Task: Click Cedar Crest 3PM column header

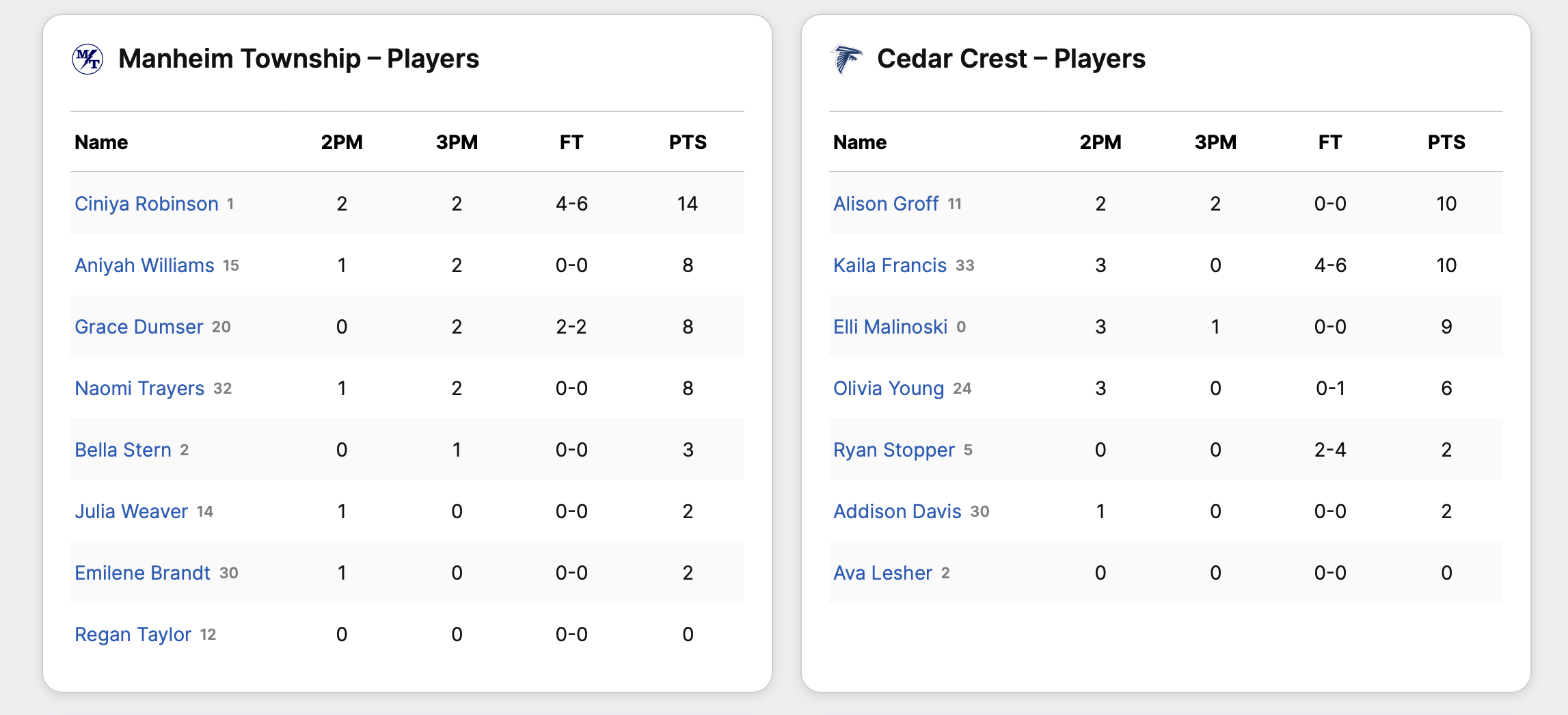Action: 1215,142
